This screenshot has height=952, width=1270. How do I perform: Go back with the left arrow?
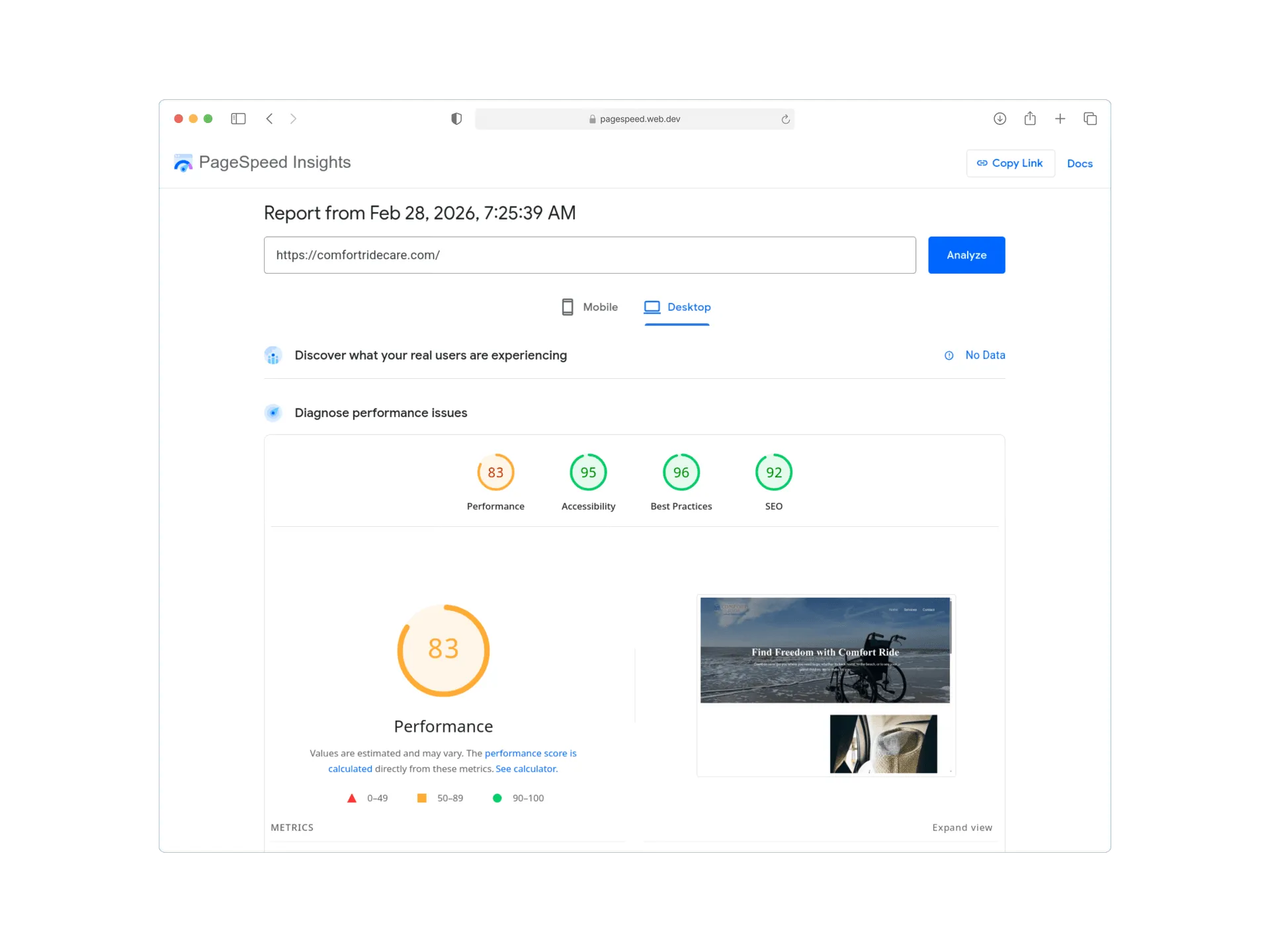pos(269,119)
